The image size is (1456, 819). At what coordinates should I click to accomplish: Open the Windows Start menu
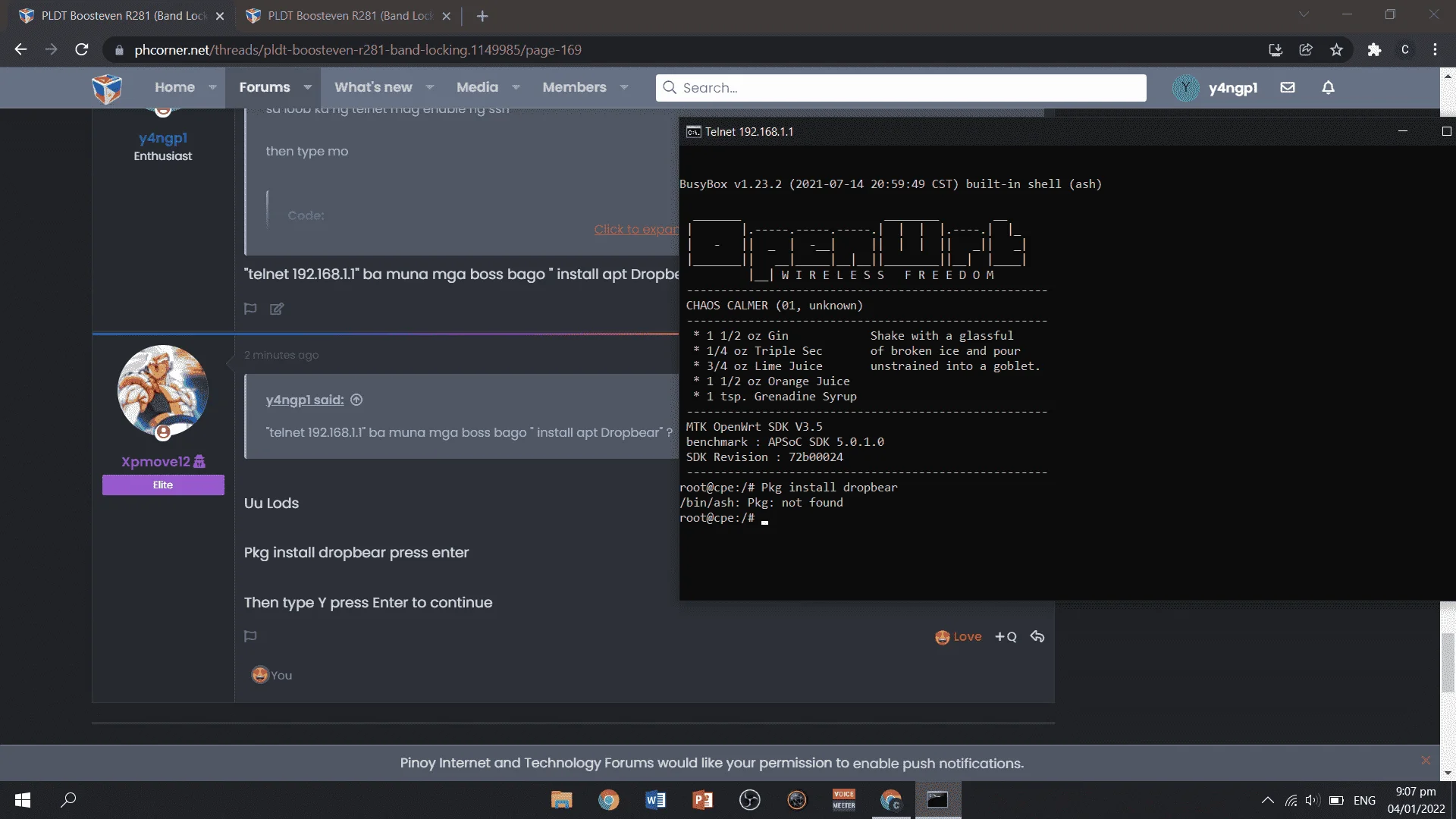[x=23, y=800]
